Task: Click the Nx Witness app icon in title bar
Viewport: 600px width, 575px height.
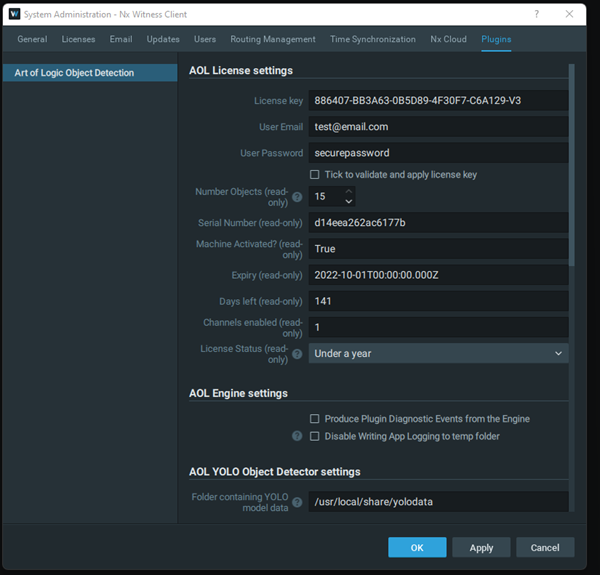Action: [x=14, y=14]
